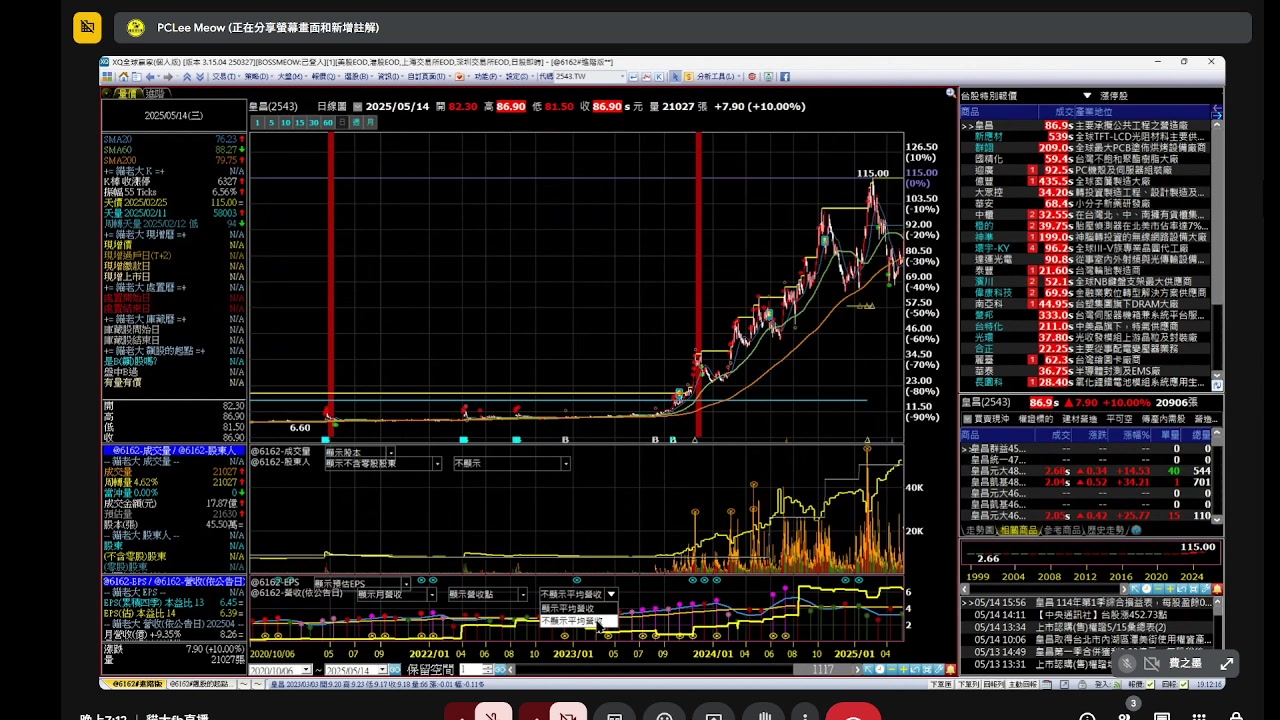Image resolution: width=1280 pixels, height=720 pixels.
Task: Open the 報價 menu
Action: point(325,76)
